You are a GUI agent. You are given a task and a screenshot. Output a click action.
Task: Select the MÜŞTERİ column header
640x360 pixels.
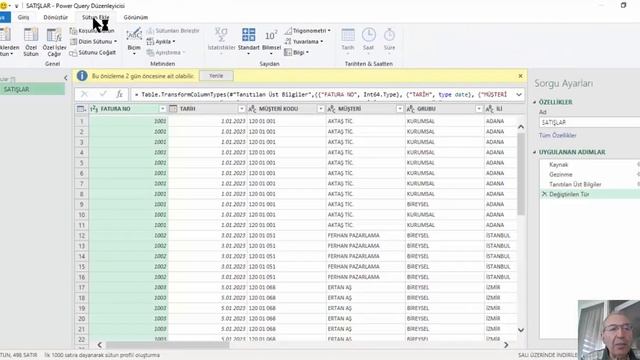click(349, 109)
